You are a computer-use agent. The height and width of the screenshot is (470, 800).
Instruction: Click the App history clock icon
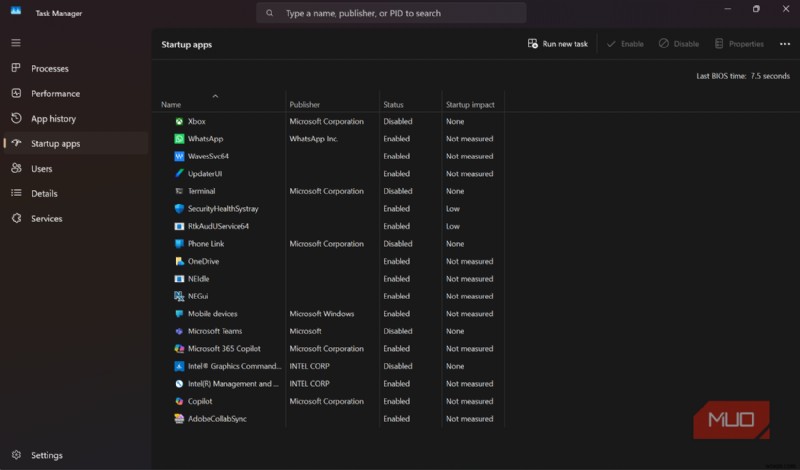pyautogui.click(x=16, y=118)
